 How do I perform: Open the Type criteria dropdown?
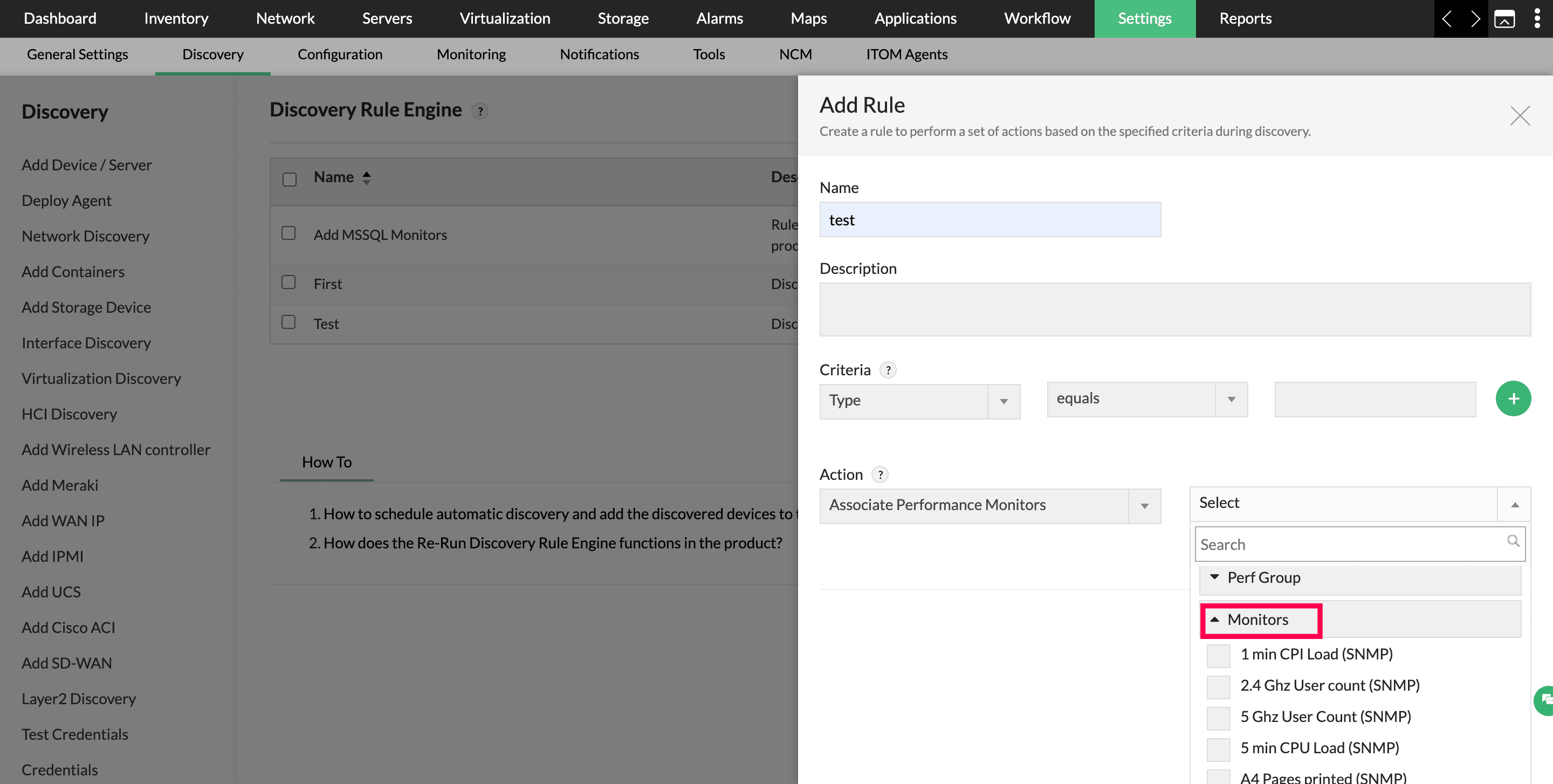pos(919,401)
